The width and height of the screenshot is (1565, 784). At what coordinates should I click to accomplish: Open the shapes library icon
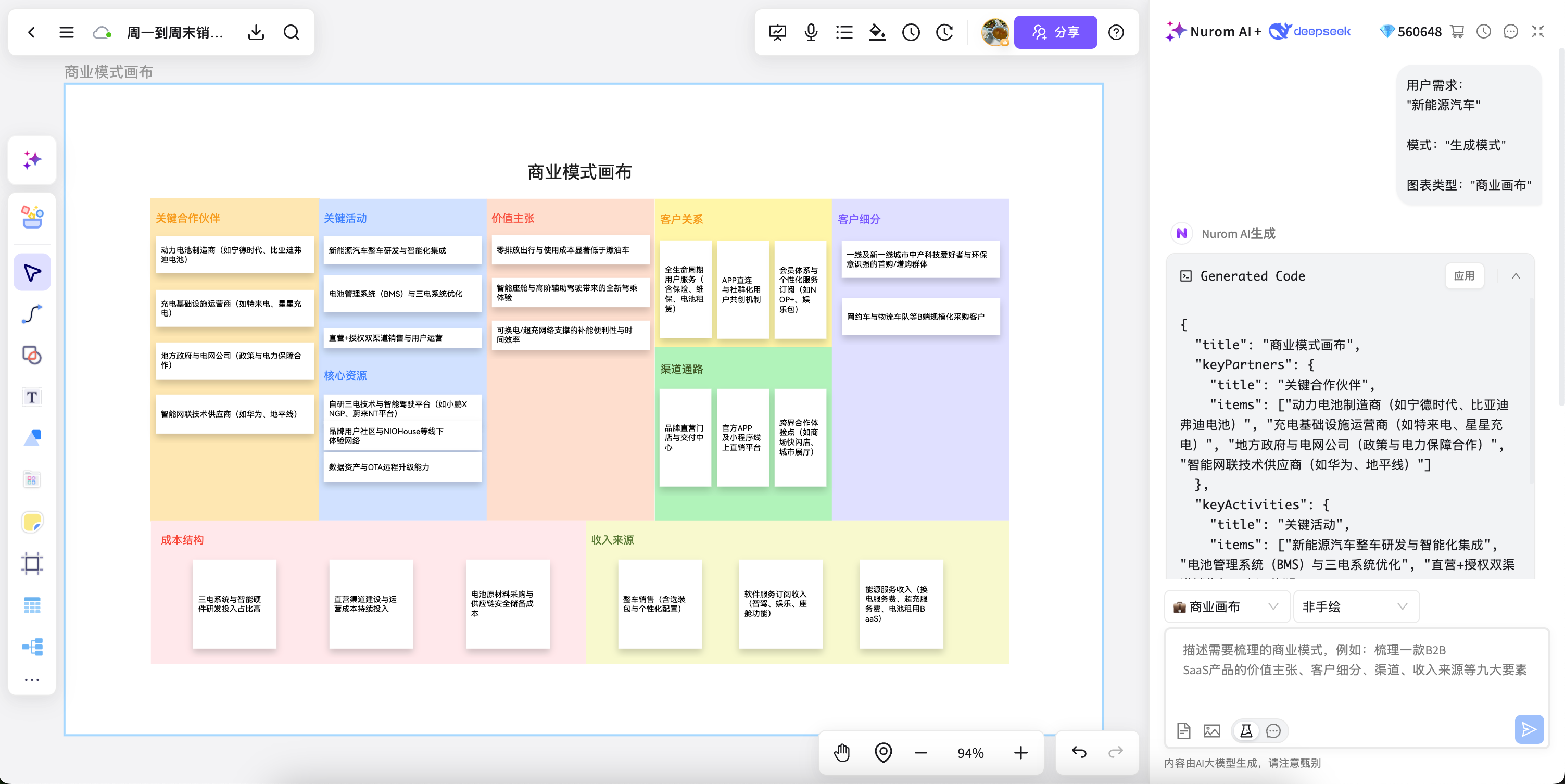pyautogui.click(x=32, y=217)
